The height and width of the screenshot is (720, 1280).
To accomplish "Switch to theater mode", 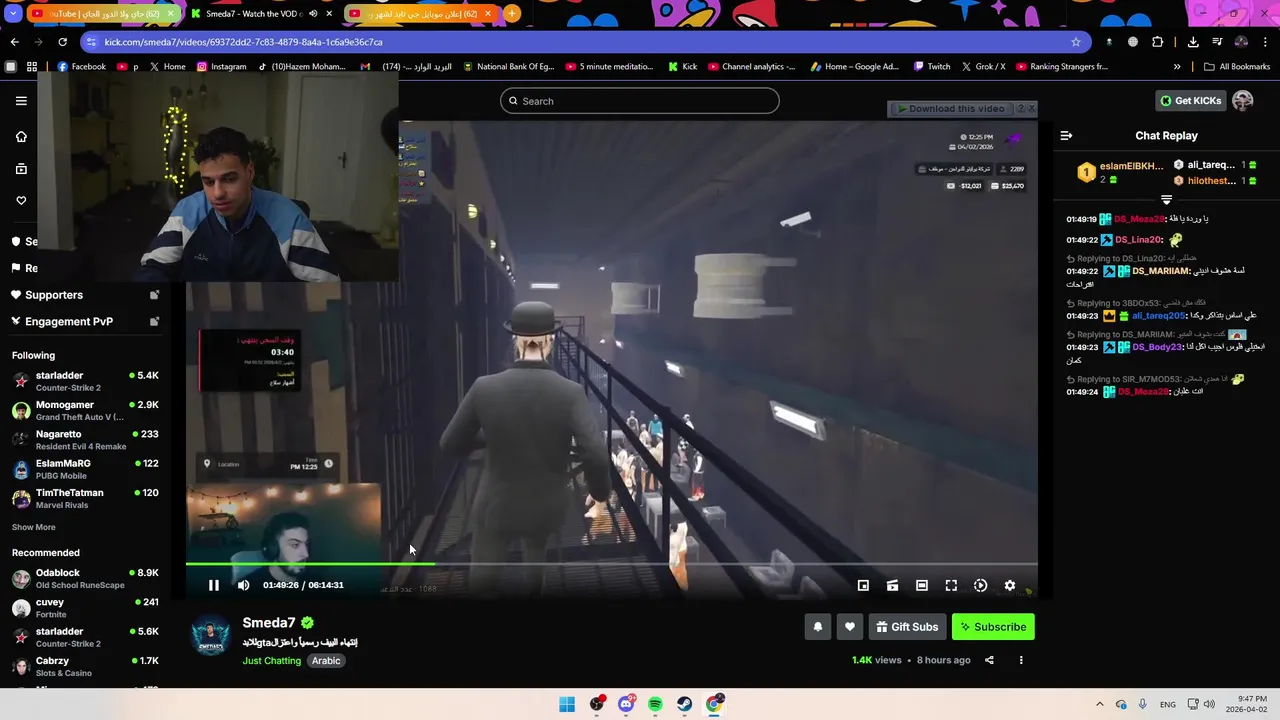I will pos(922,585).
